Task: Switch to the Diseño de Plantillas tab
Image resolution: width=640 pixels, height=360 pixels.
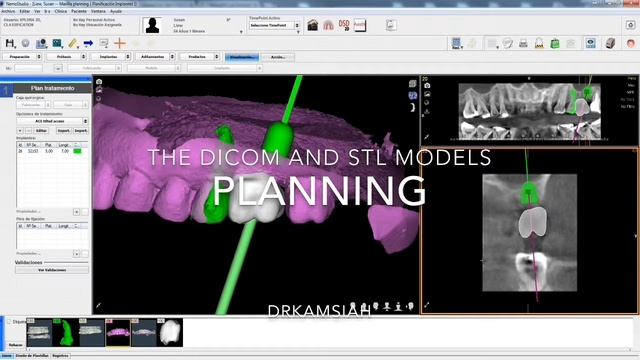Action: coord(32,356)
